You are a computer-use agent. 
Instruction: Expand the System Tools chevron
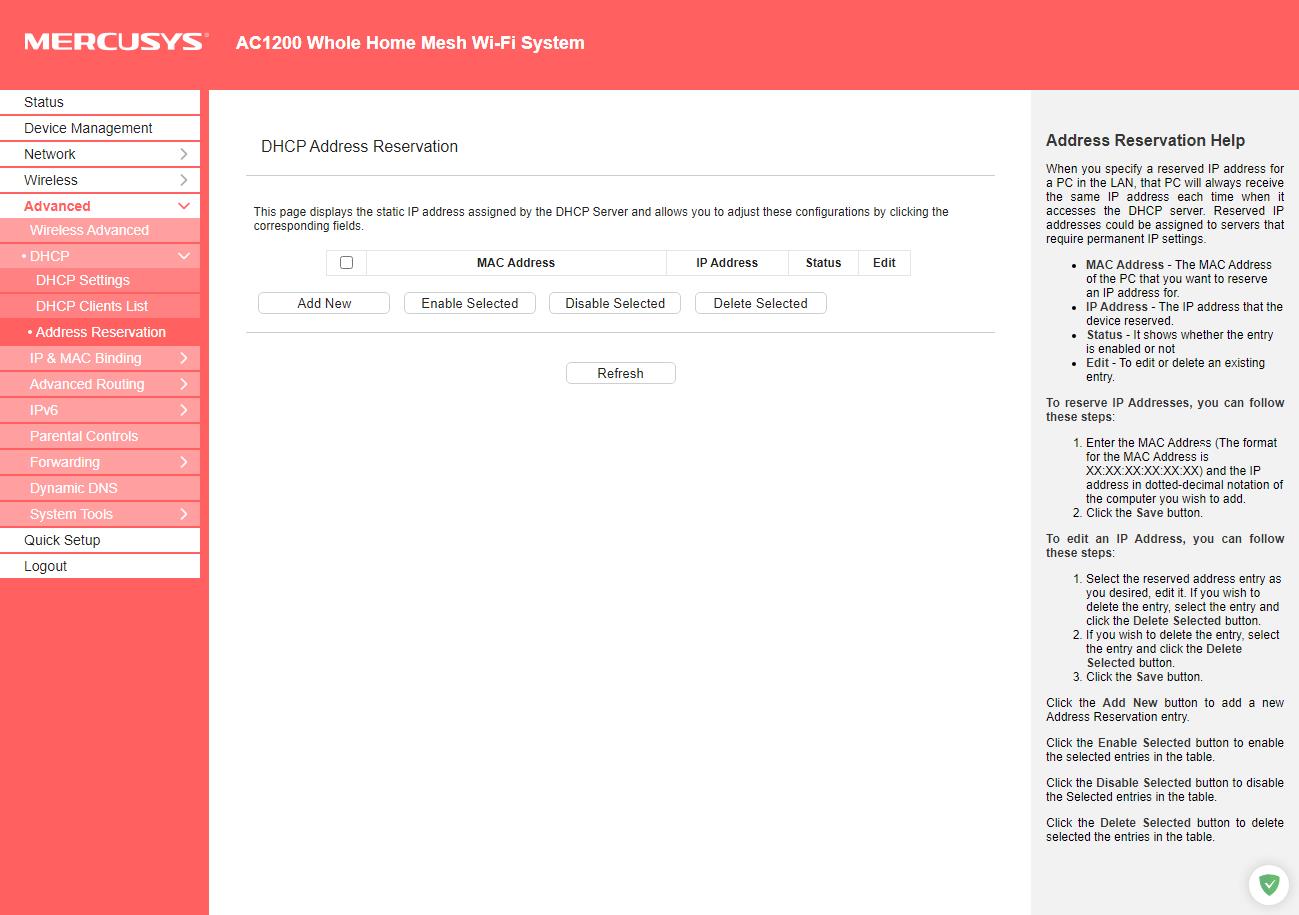[x=184, y=514]
